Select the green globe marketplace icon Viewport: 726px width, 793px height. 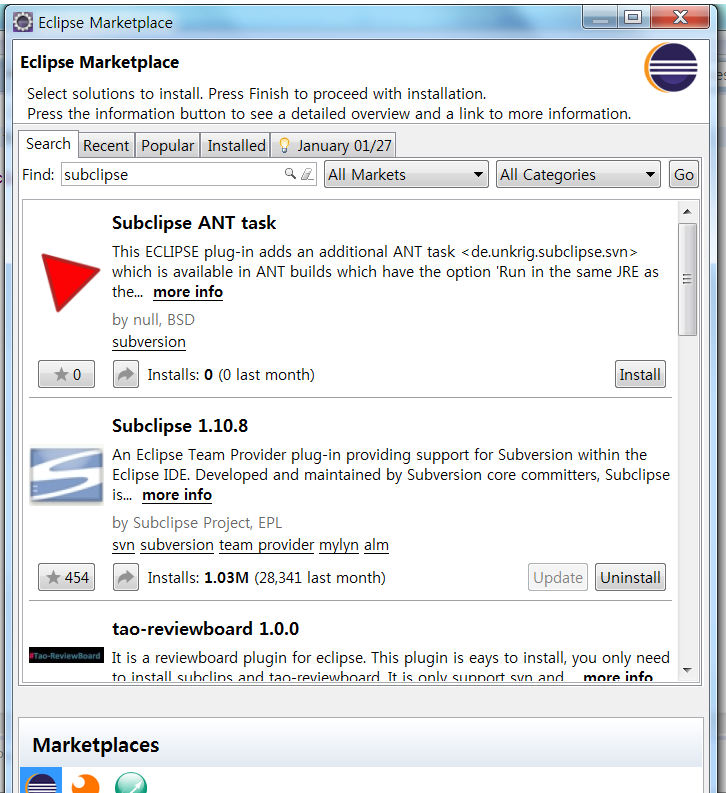click(x=131, y=783)
